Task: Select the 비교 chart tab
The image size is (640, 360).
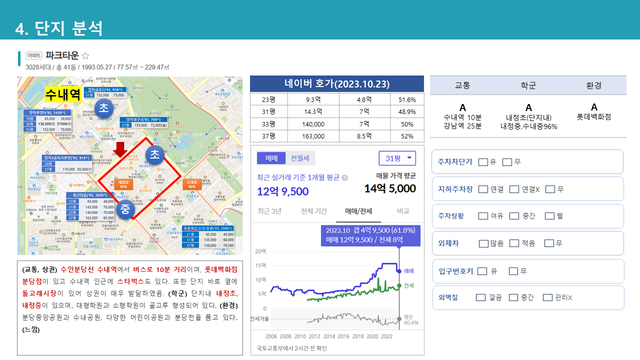Action: pyautogui.click(x=403, y=211)
